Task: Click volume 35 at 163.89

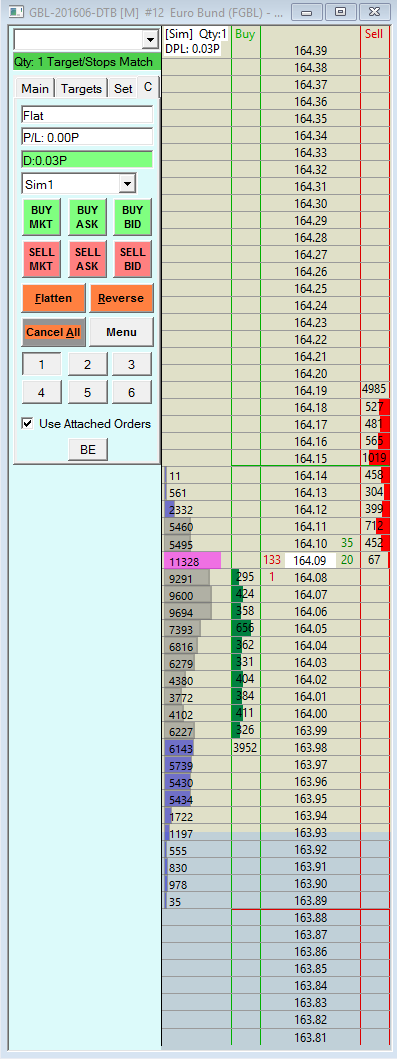Action: point(175,901)
